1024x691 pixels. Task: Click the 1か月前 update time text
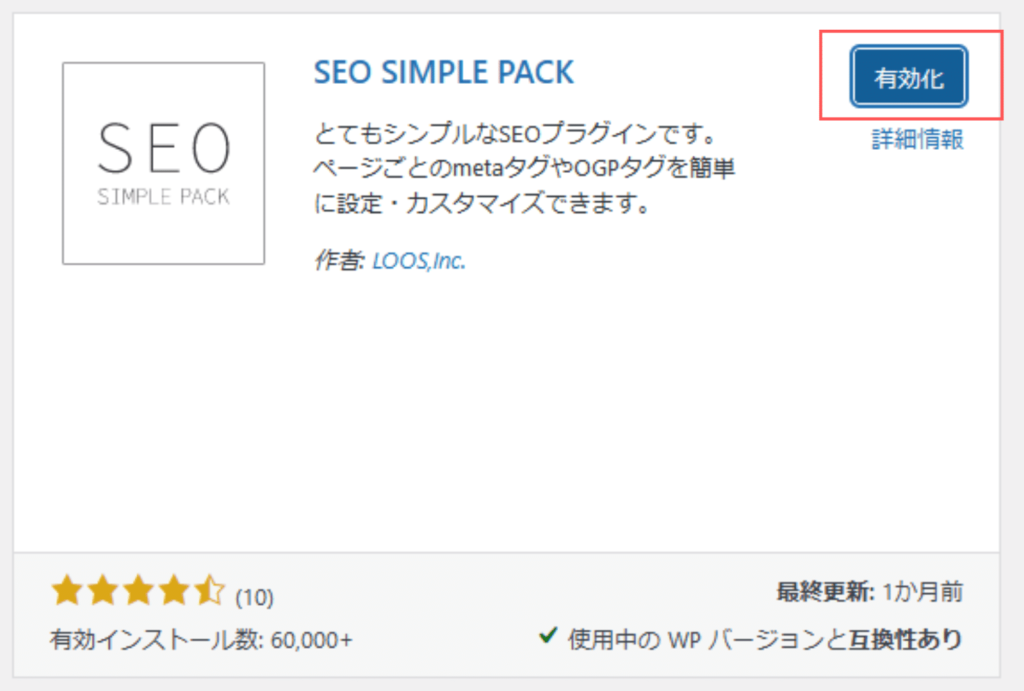click(x=923, y=592)
